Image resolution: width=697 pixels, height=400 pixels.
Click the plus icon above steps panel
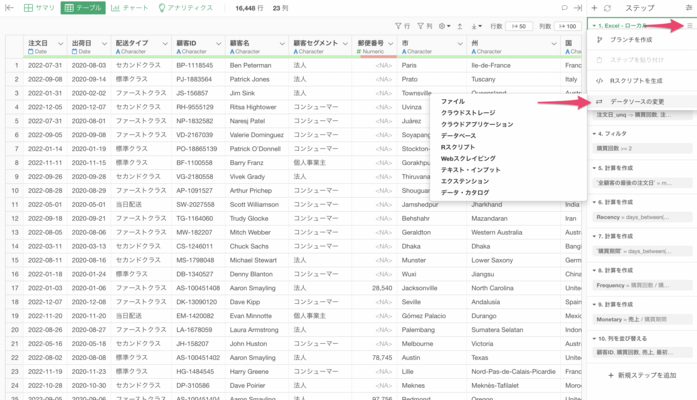point(595,8)
